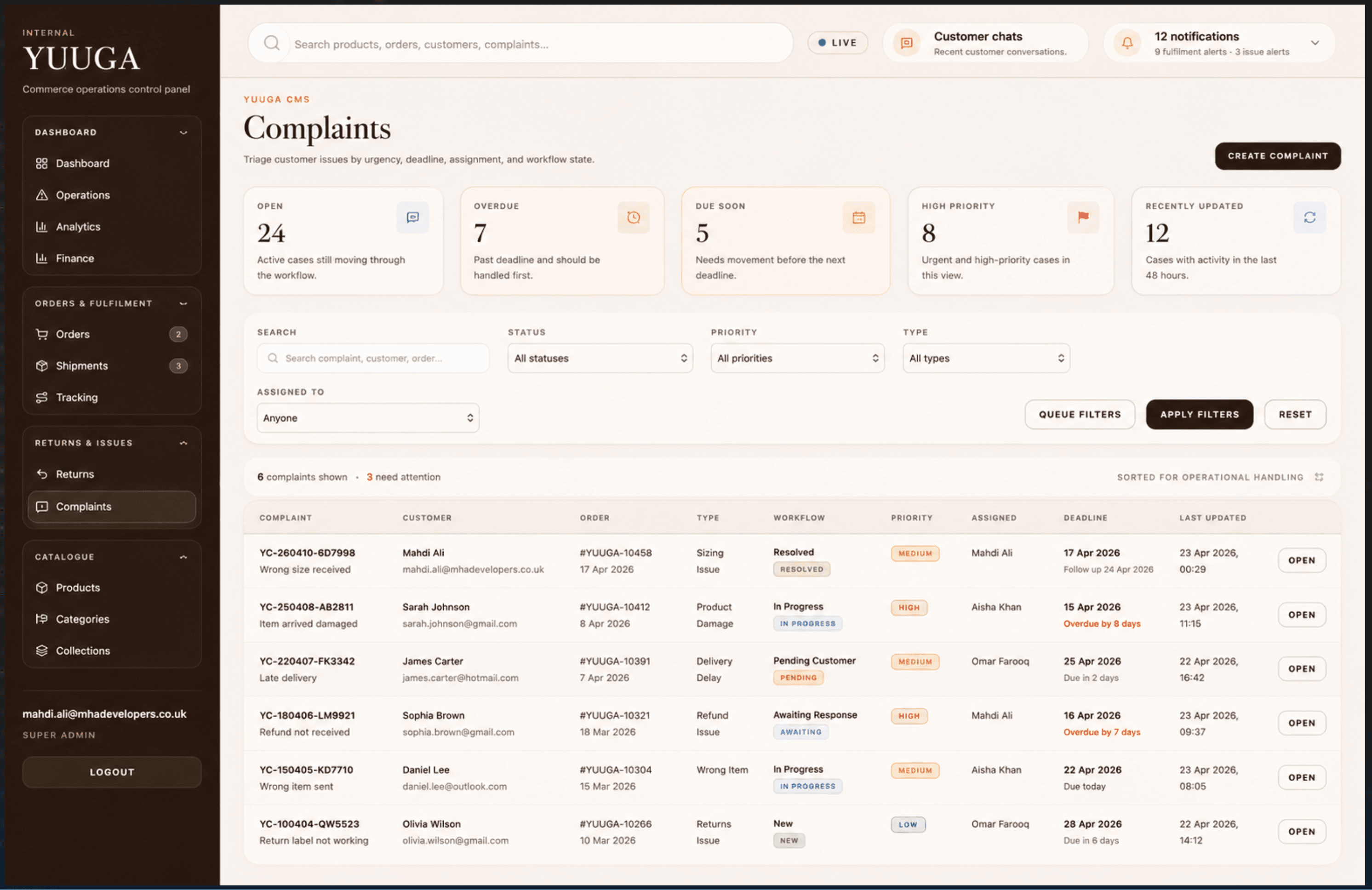This screenshot has width=1372, height=890.
Task: Click the Queue Filters button
Action: tap(1080, 415)
